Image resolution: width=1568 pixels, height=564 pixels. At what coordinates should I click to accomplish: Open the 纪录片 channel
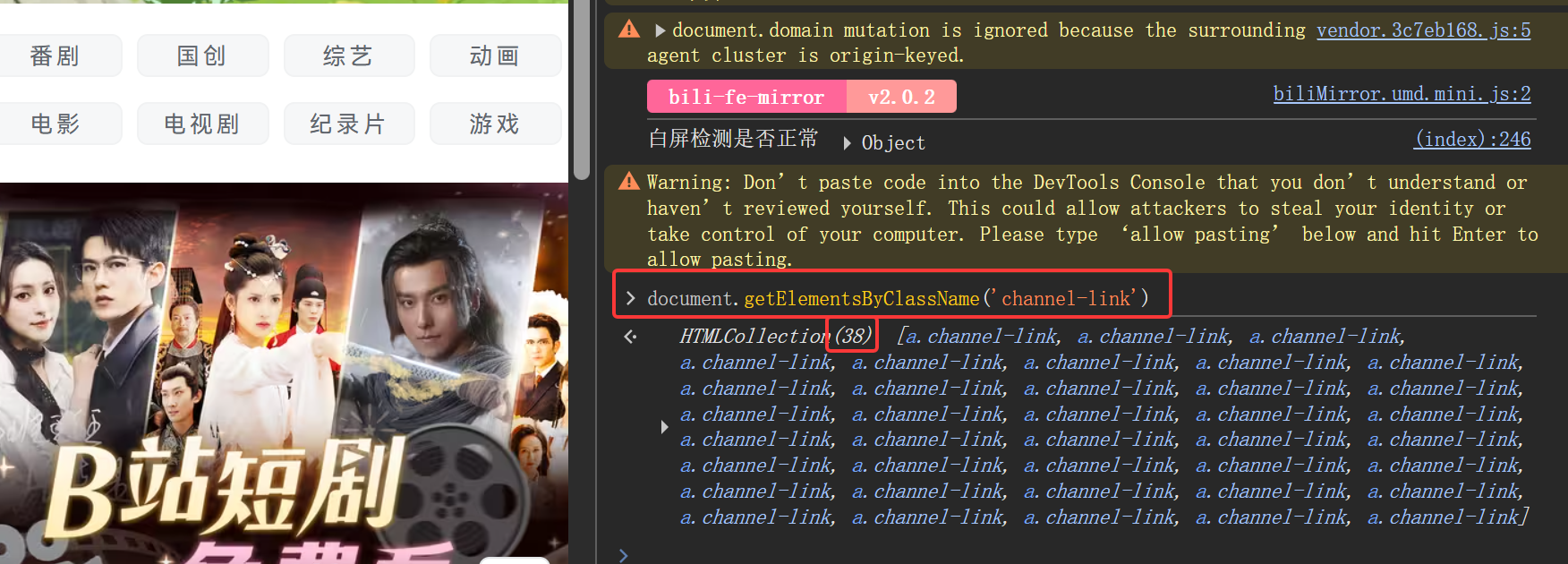point(349,124)
